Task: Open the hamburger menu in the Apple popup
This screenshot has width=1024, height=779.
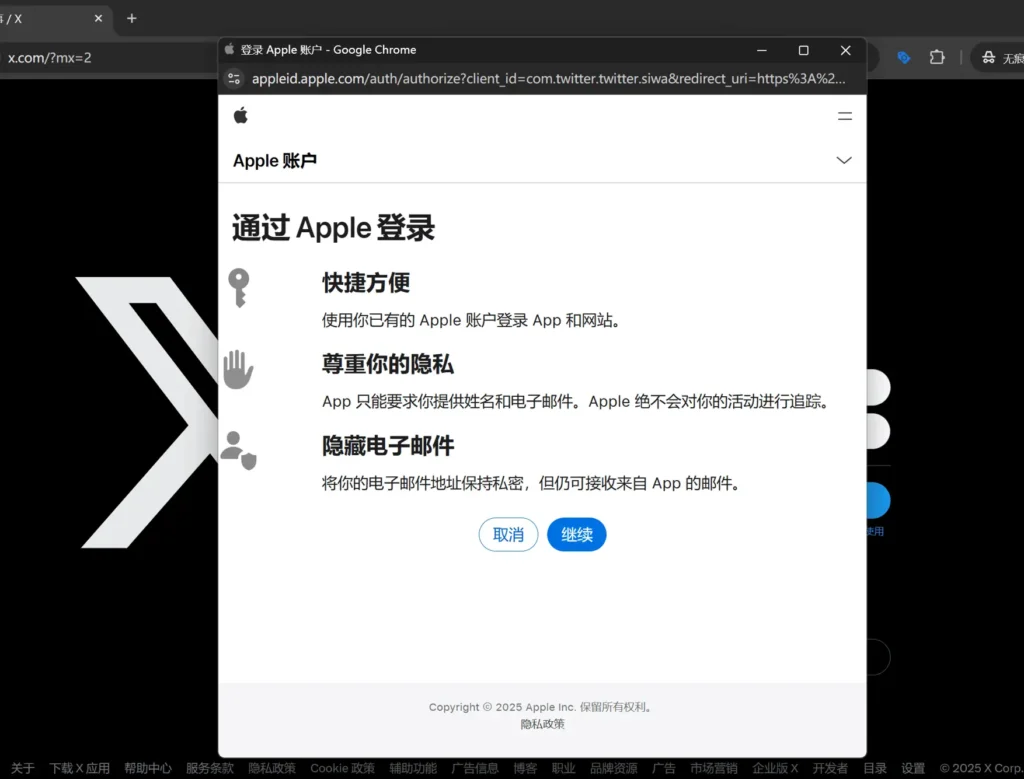Action: pos(844,116)
